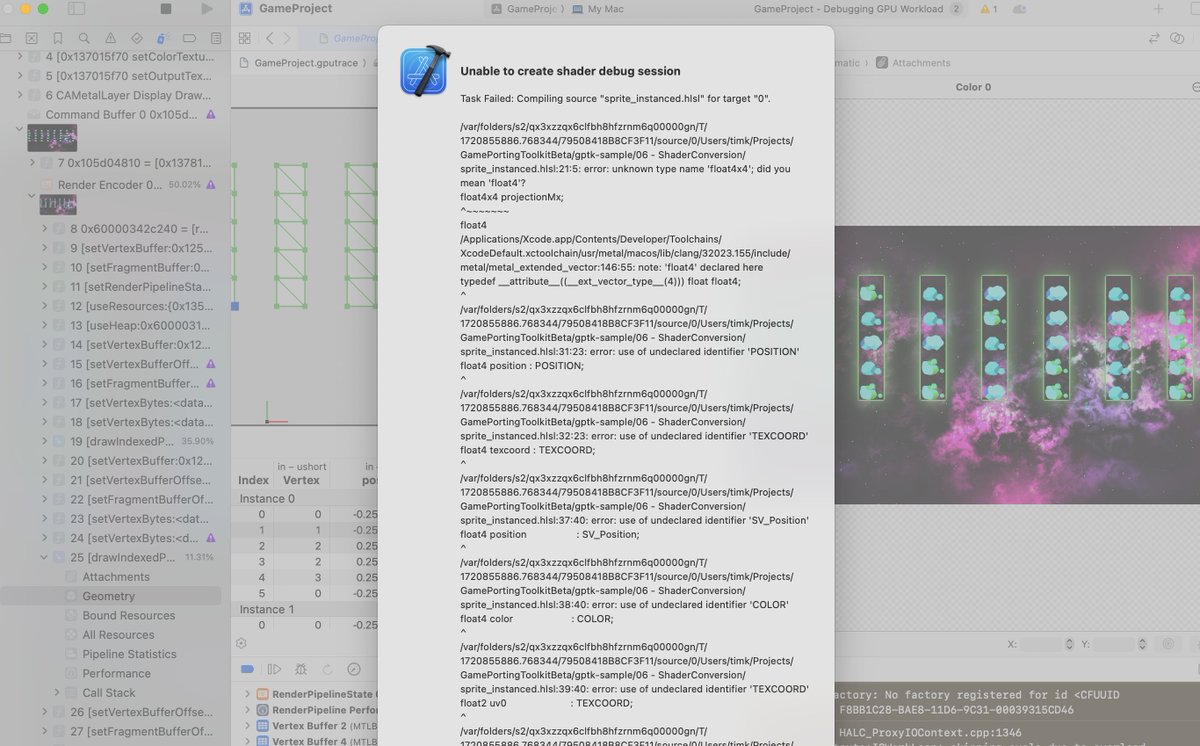Expand item 5 setOutputTexture row
1200x746 pixels.
(21, 76)
